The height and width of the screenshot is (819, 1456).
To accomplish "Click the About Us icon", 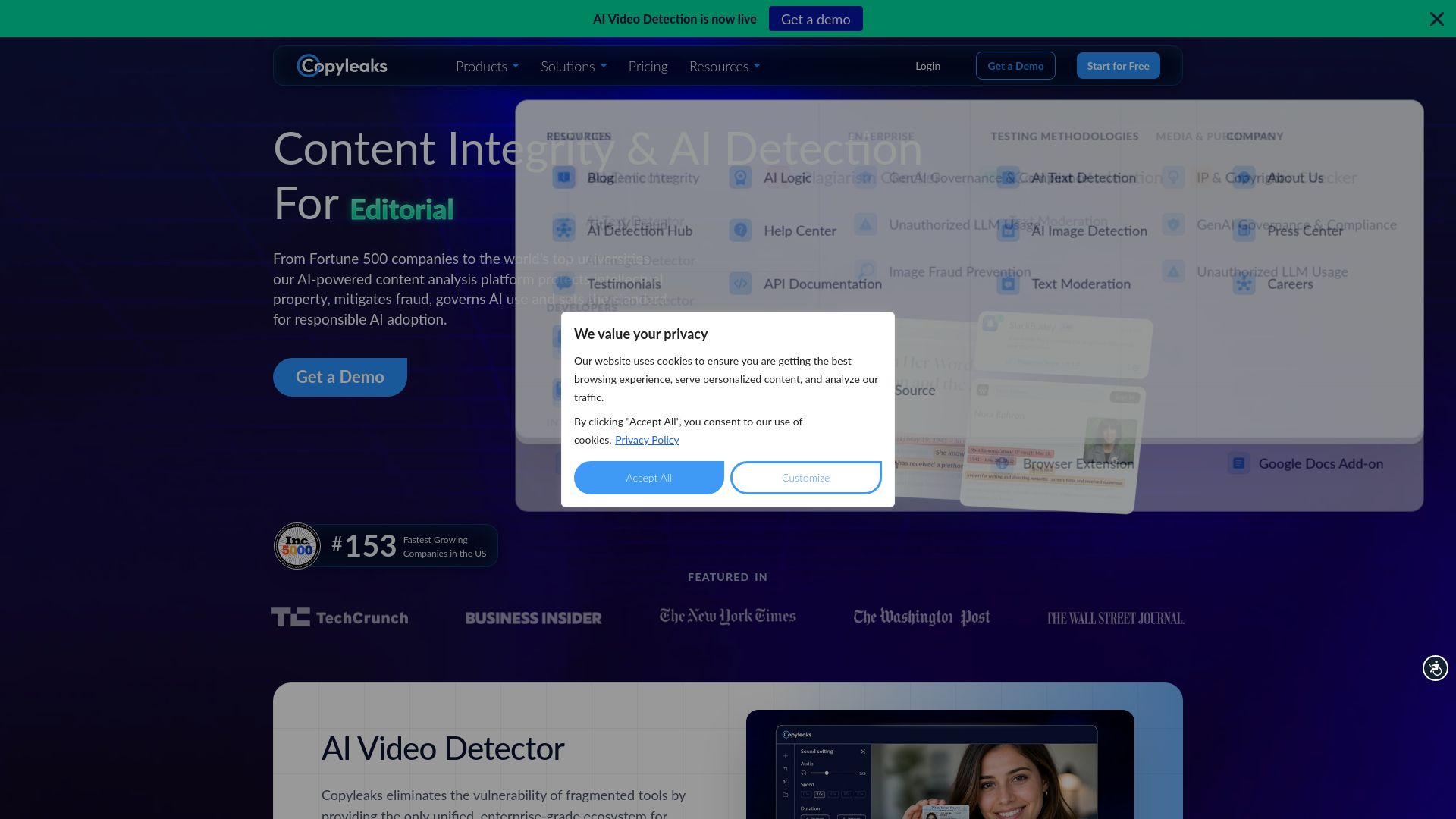I will 1244,177.
